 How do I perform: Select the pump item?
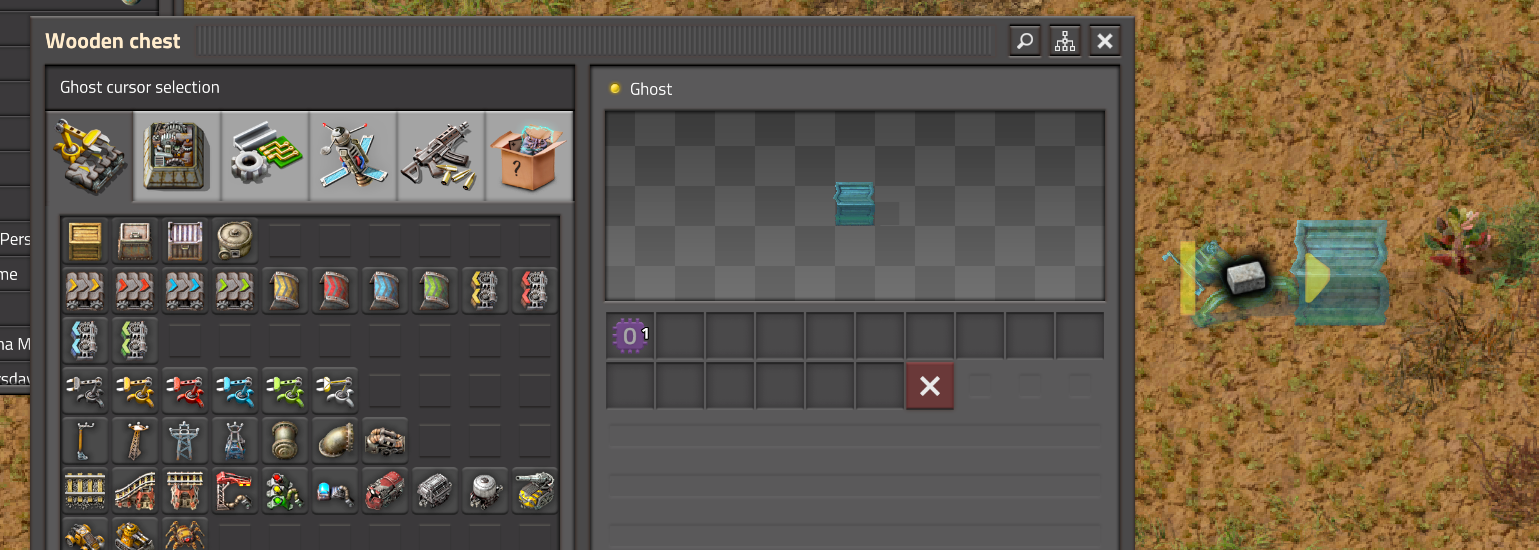coord(385,441)
